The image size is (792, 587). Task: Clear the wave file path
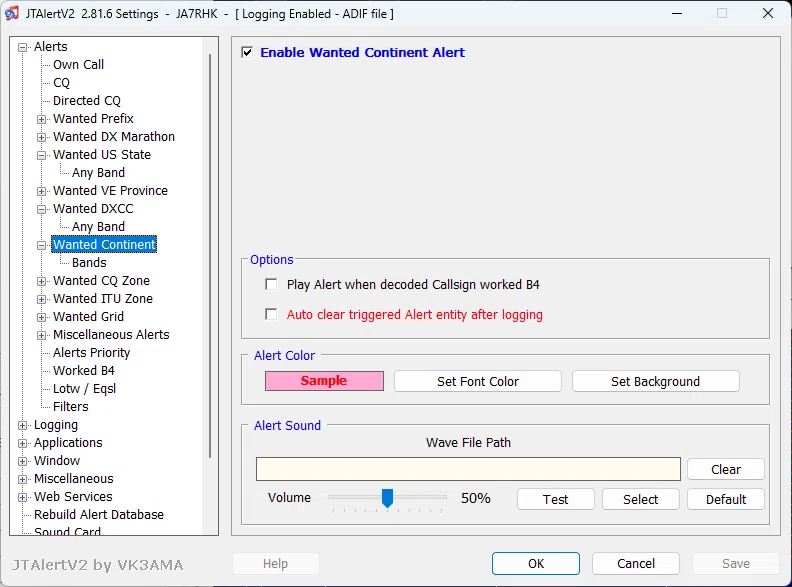click(x=726, y=469)
